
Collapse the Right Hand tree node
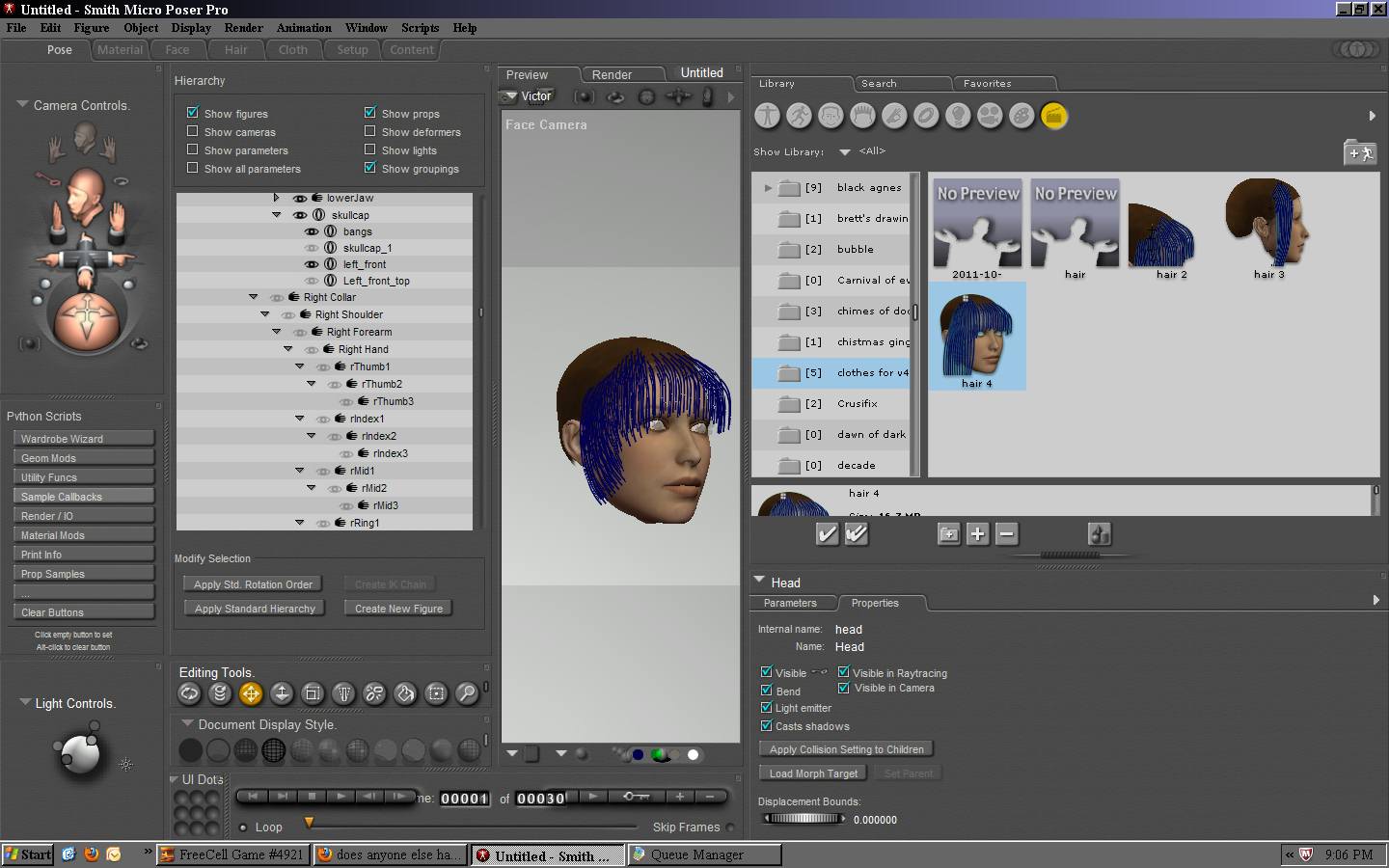click(287, 349)
